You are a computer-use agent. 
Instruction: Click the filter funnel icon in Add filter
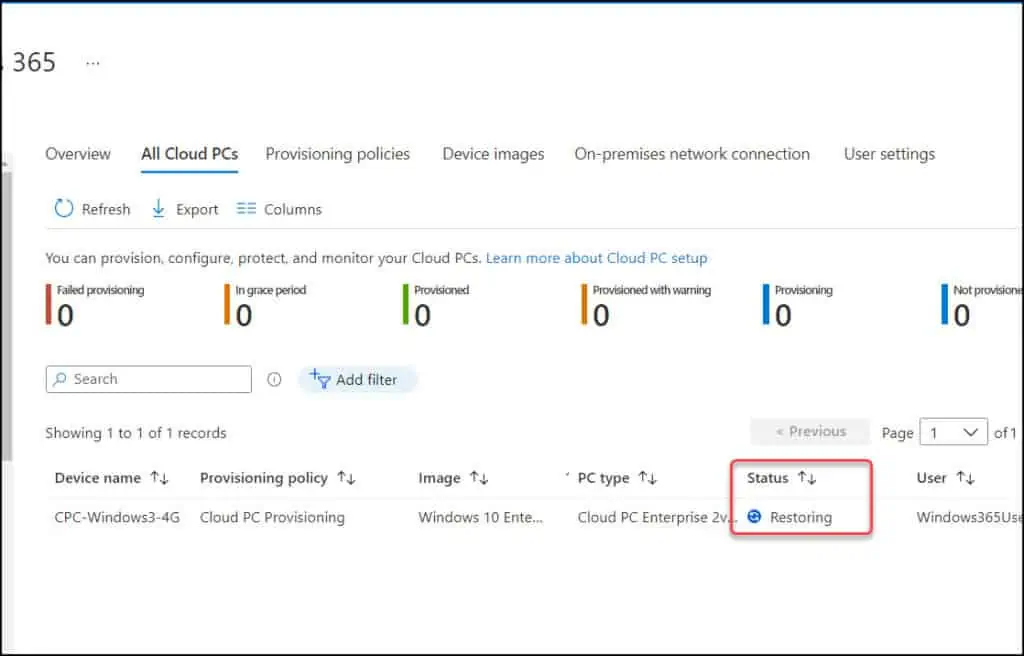(x=319, y=378)
